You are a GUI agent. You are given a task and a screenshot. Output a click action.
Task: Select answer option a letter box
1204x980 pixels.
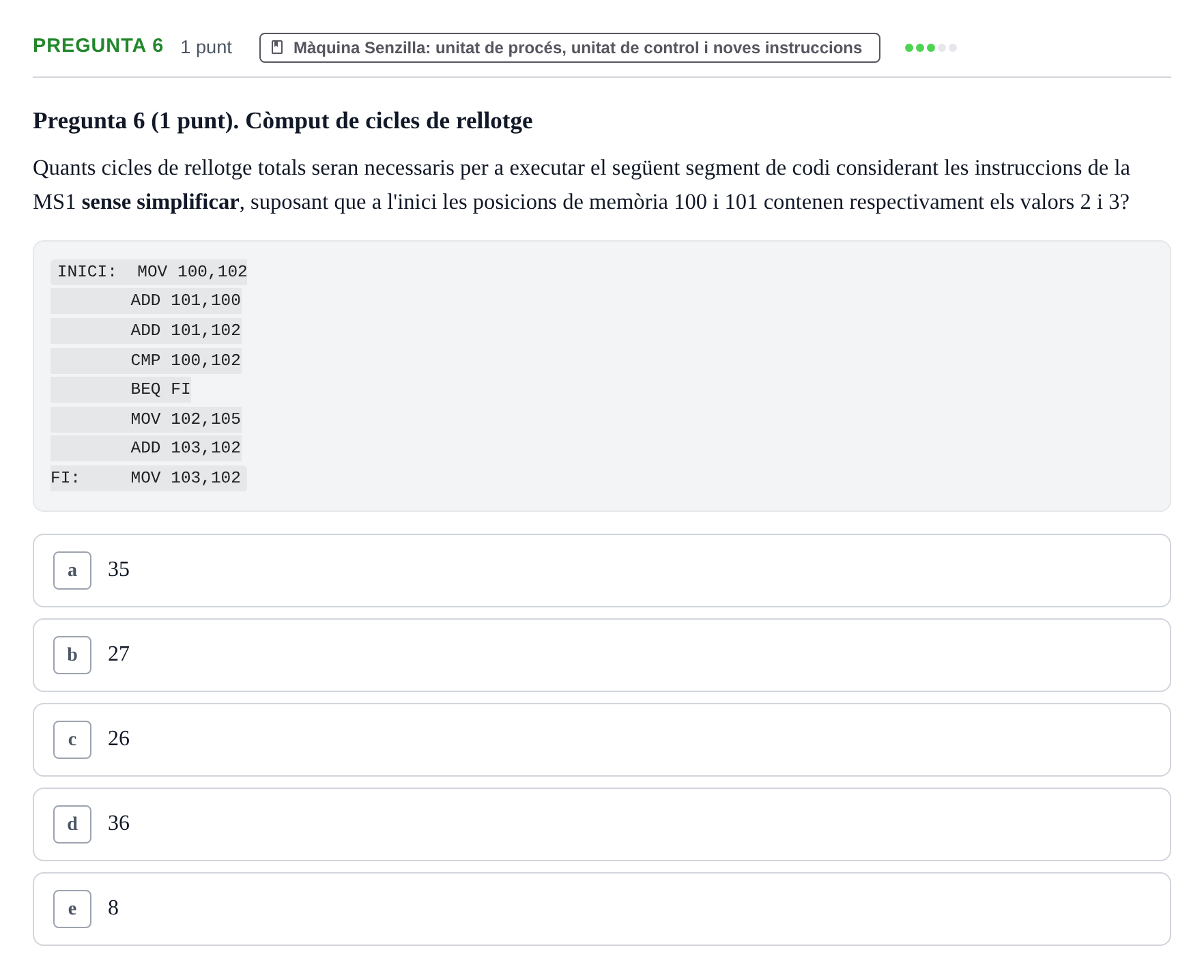pos(72,571)
